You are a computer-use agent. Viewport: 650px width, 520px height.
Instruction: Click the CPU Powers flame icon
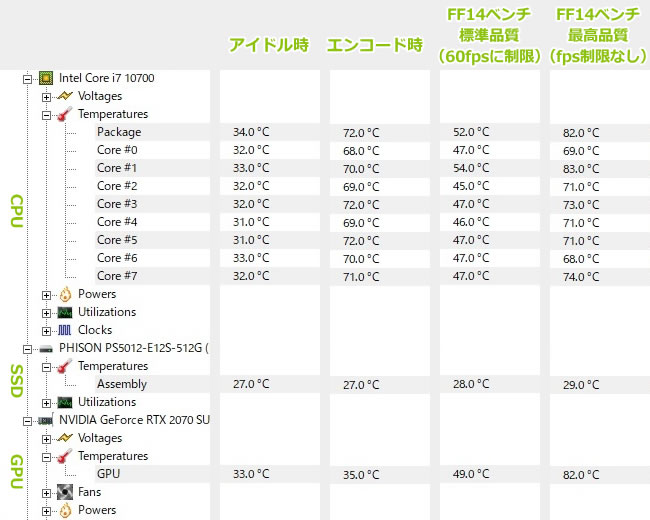coord(65,294)
